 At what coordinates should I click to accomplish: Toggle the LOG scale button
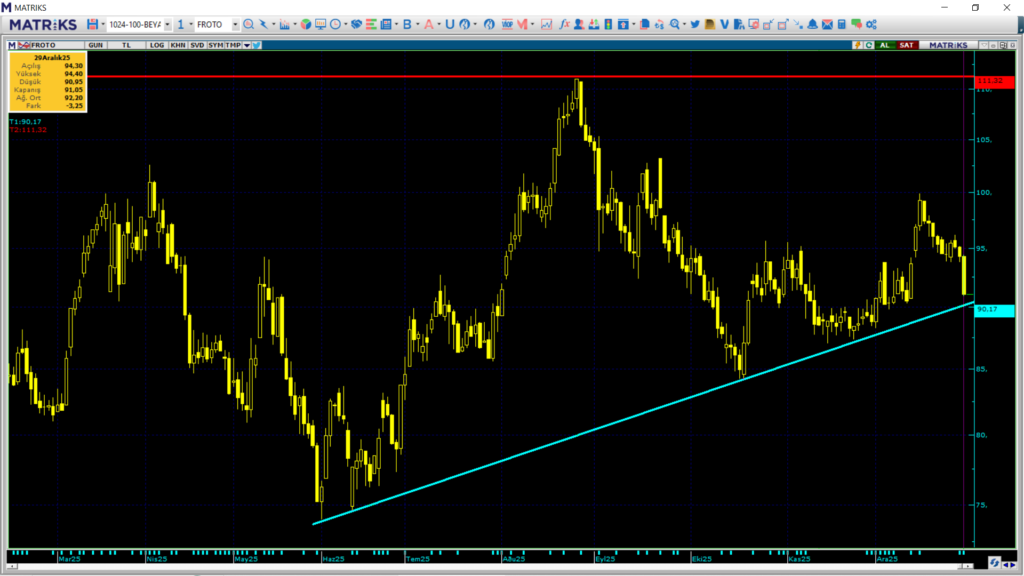pyautogui.click(x=157, y=45)
